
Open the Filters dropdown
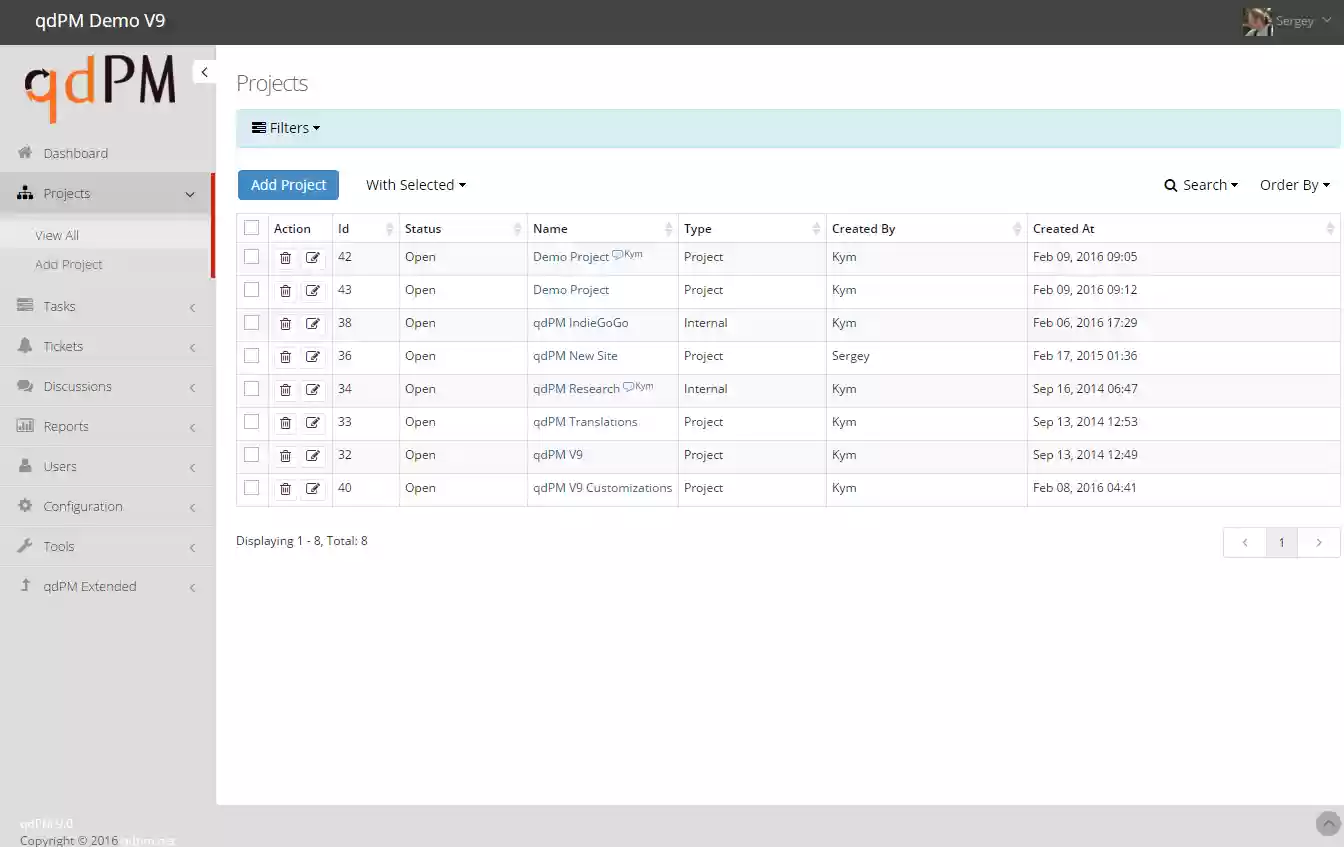click(x=286, y=127)
